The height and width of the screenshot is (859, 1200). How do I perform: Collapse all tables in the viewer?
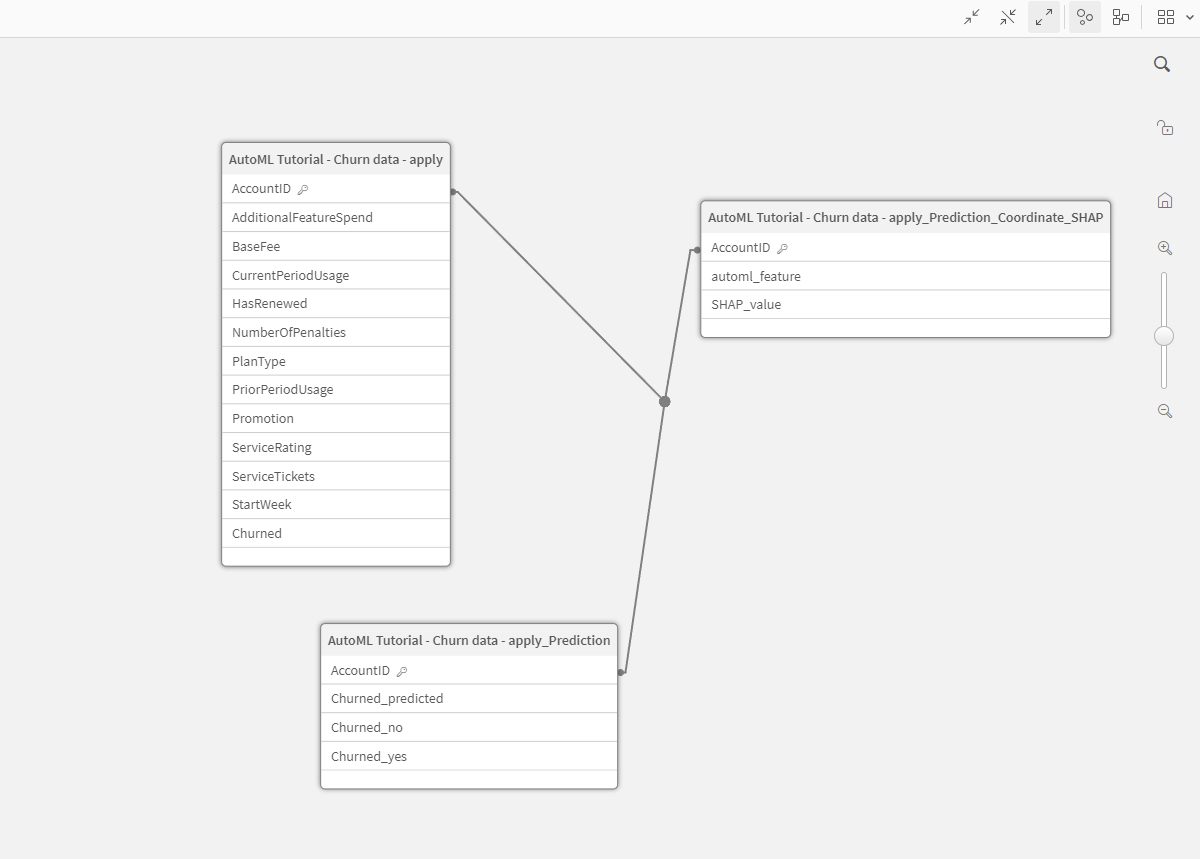(972, 17)
